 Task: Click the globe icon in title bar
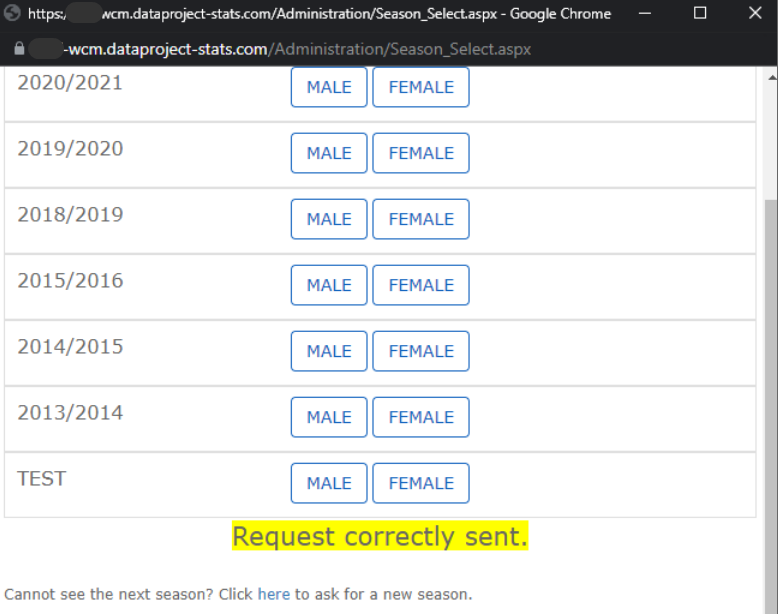(x=12, y=13)
